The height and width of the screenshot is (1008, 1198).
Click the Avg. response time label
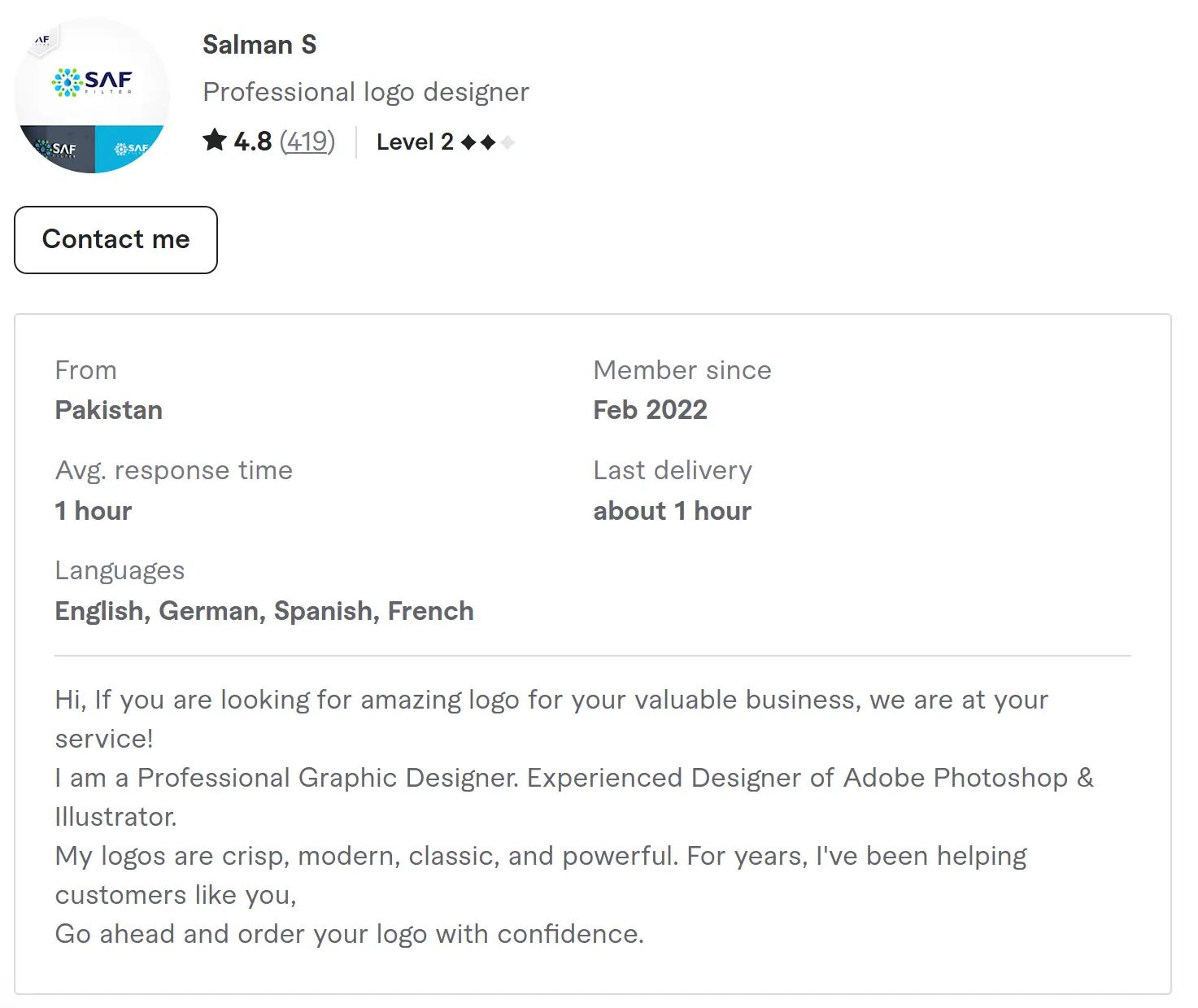[173, 470]
